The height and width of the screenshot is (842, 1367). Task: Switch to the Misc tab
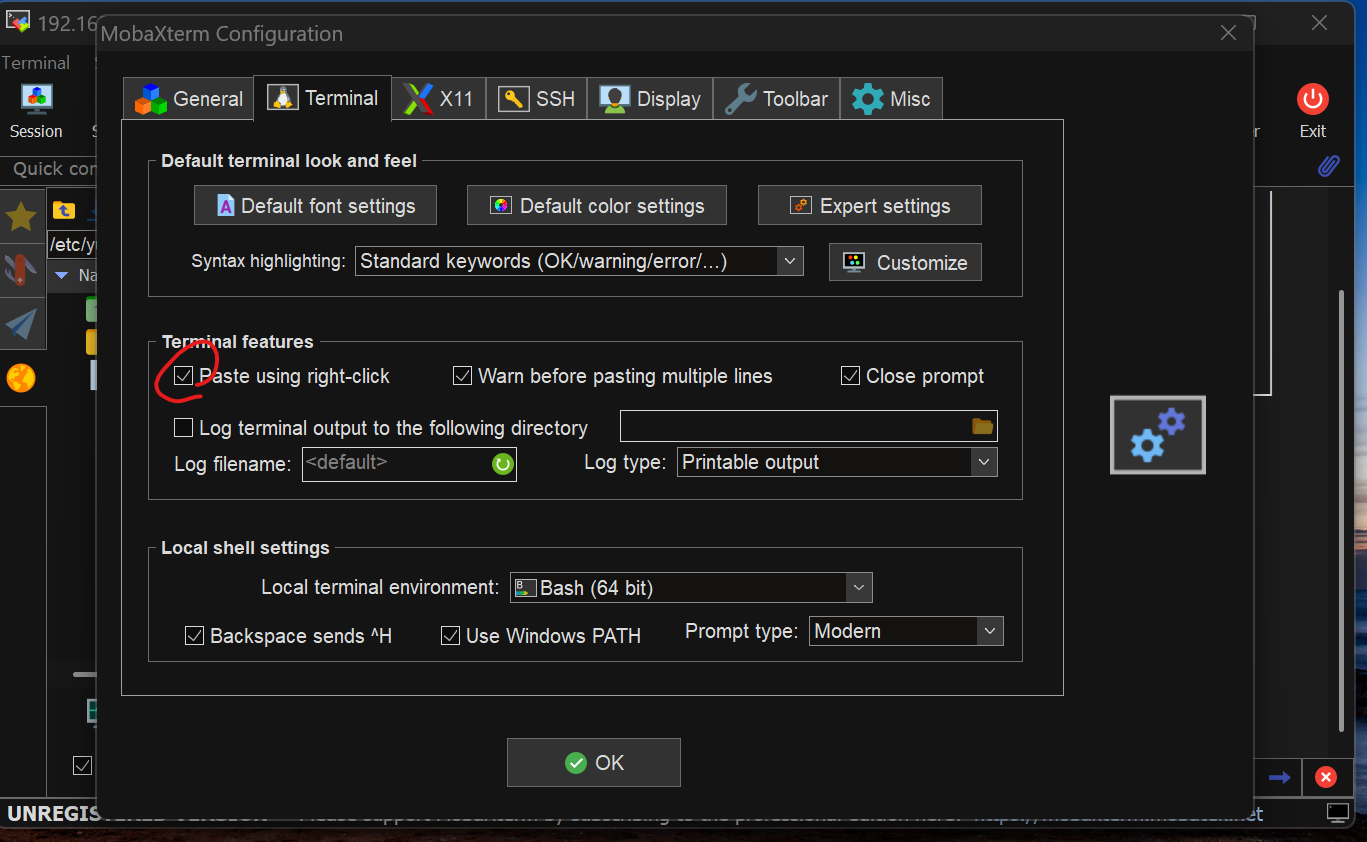coord(891,99)
